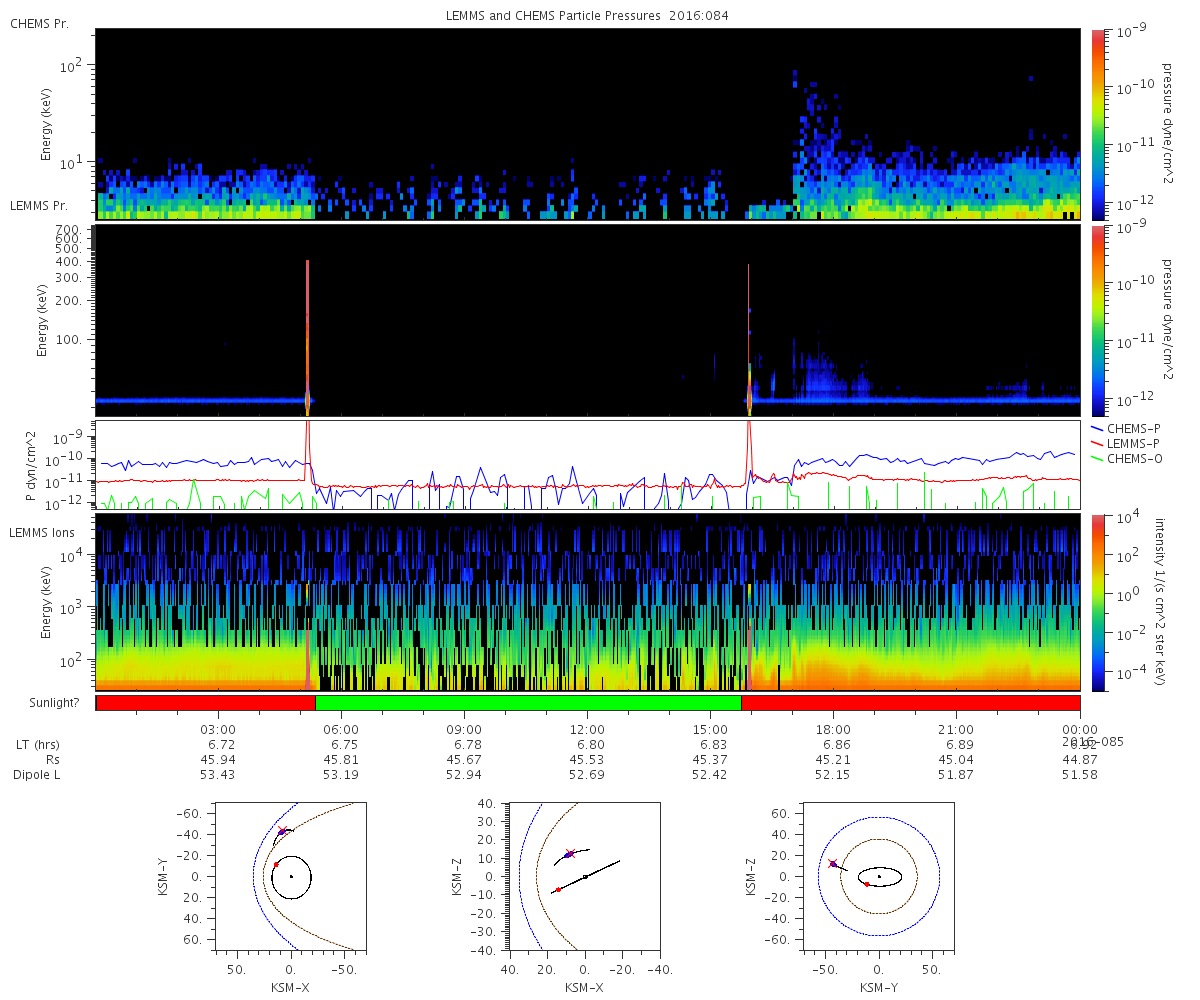Click the 18:00 time axis tick label
Viewport: 1200px width, 1000px height.
(x=833, y=730)
